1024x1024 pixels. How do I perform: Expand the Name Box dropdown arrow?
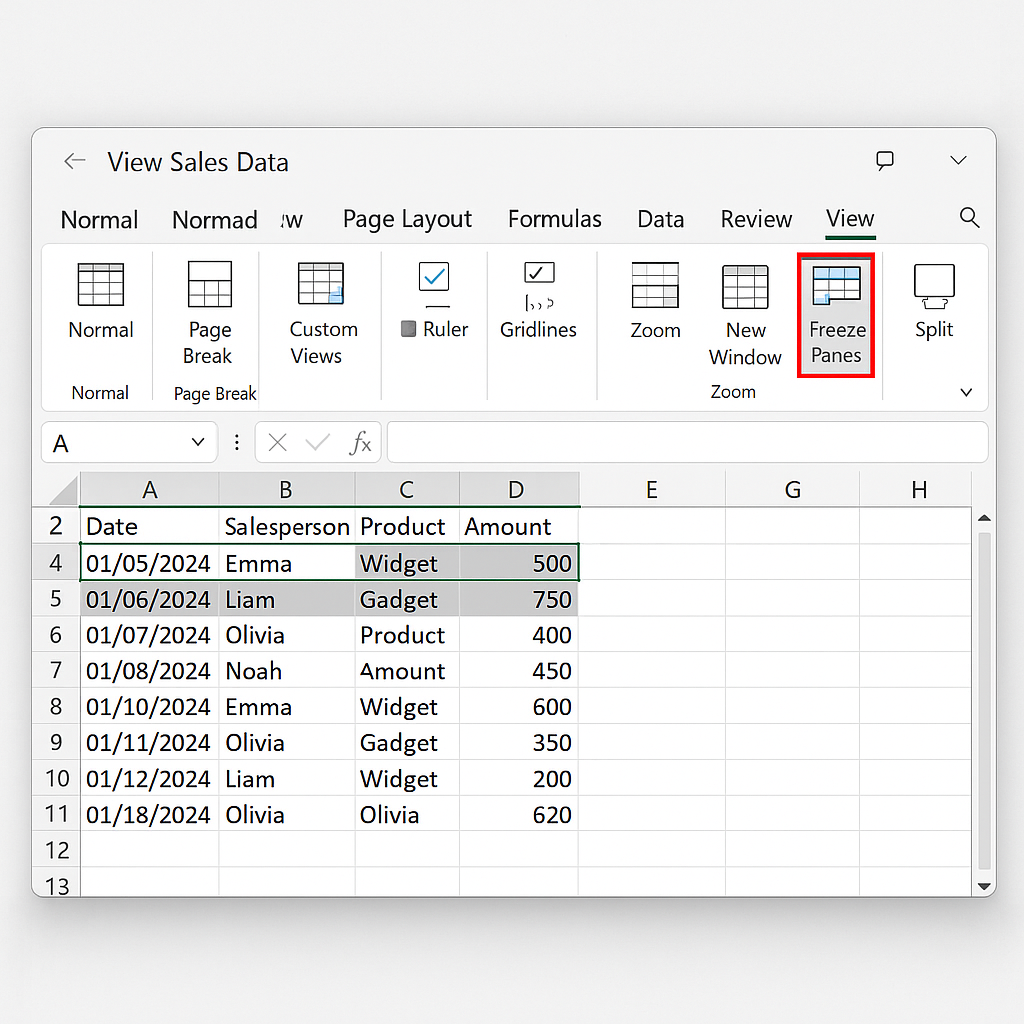tap(197, 443)
